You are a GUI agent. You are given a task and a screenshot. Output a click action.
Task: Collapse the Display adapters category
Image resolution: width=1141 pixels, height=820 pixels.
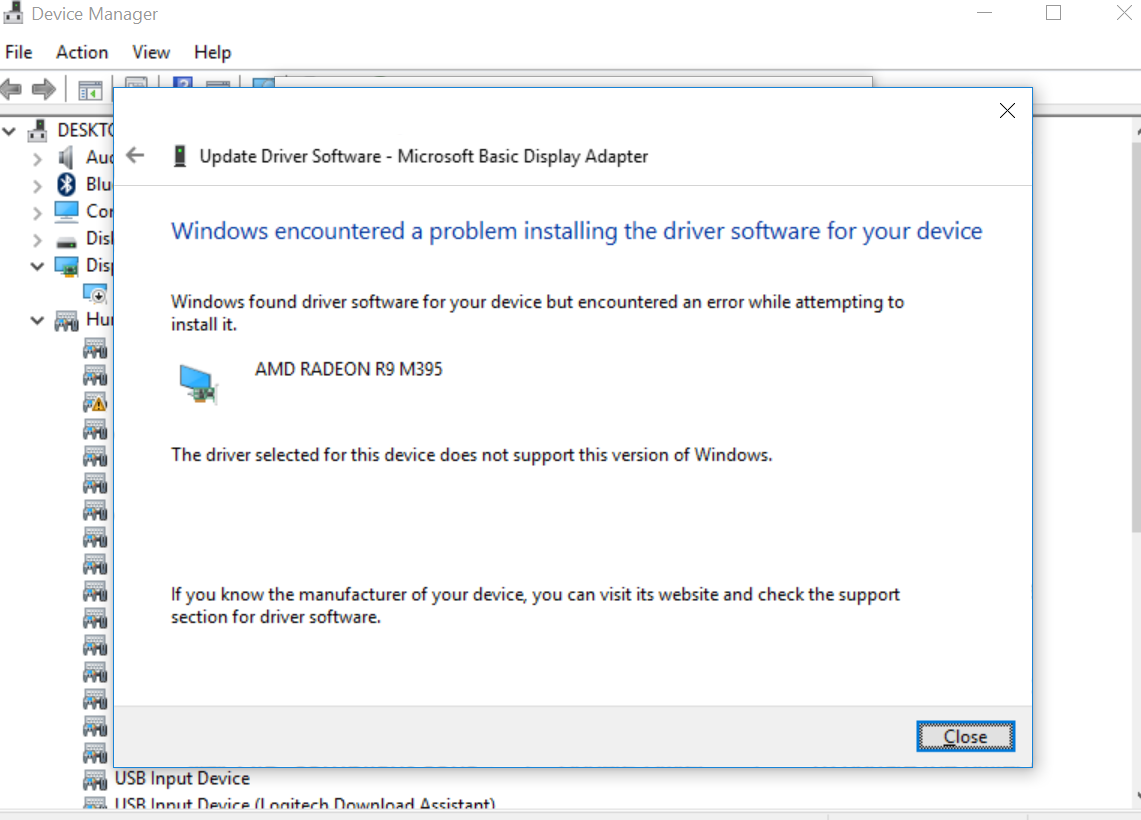[x=37, y=266]
